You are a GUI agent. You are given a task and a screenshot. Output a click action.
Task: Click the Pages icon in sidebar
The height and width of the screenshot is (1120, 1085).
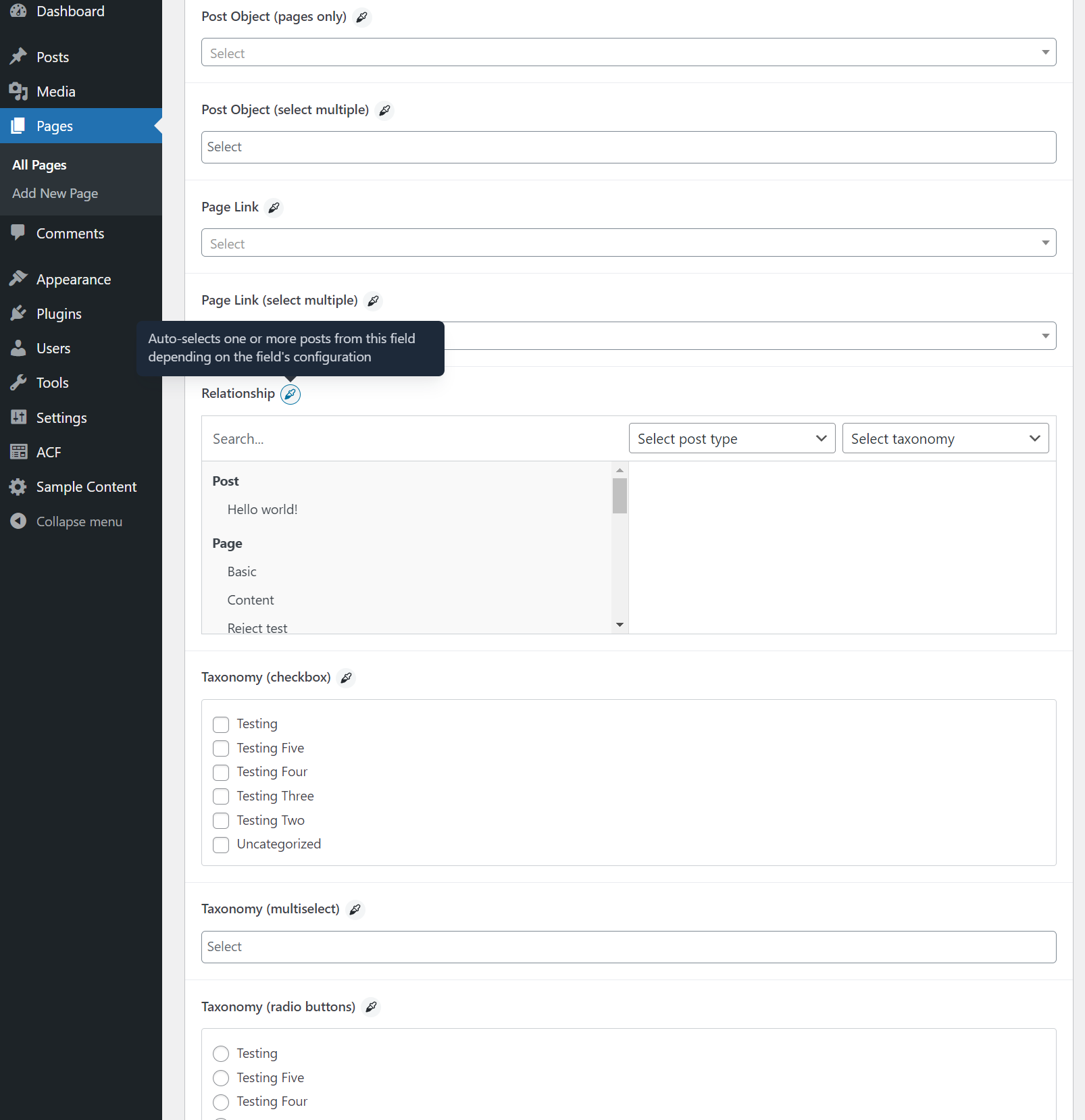pyautogui.click(x=18, y=126)
